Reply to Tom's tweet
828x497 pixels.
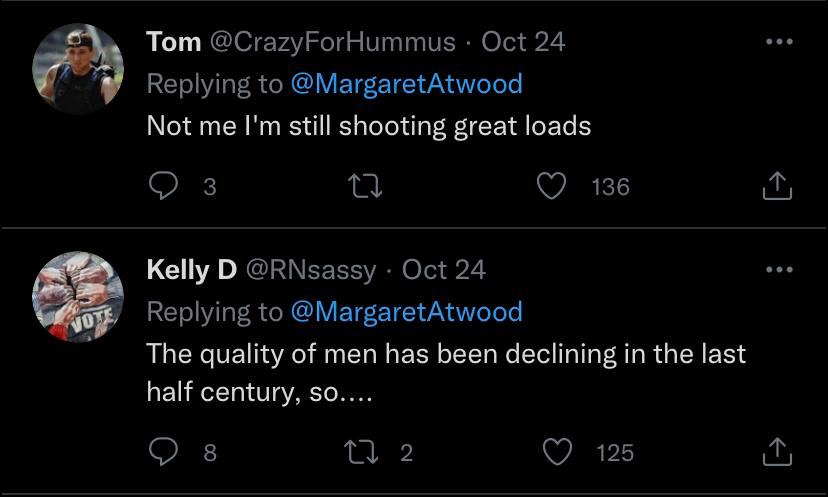pyautogui.click(x=162, y=186)
